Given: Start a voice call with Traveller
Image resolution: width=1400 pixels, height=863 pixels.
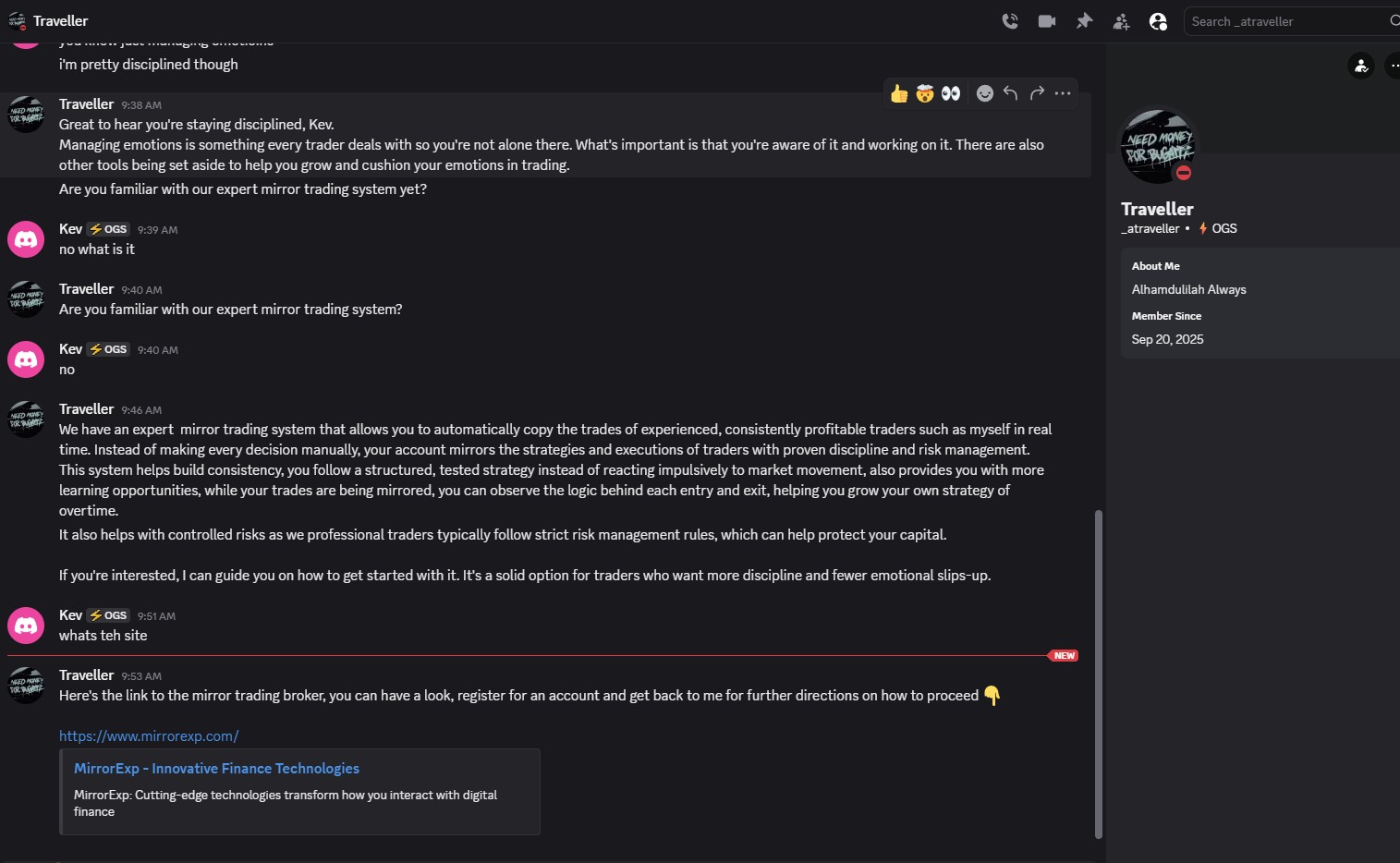Looking at the screenshot, I should point(1010,21).
